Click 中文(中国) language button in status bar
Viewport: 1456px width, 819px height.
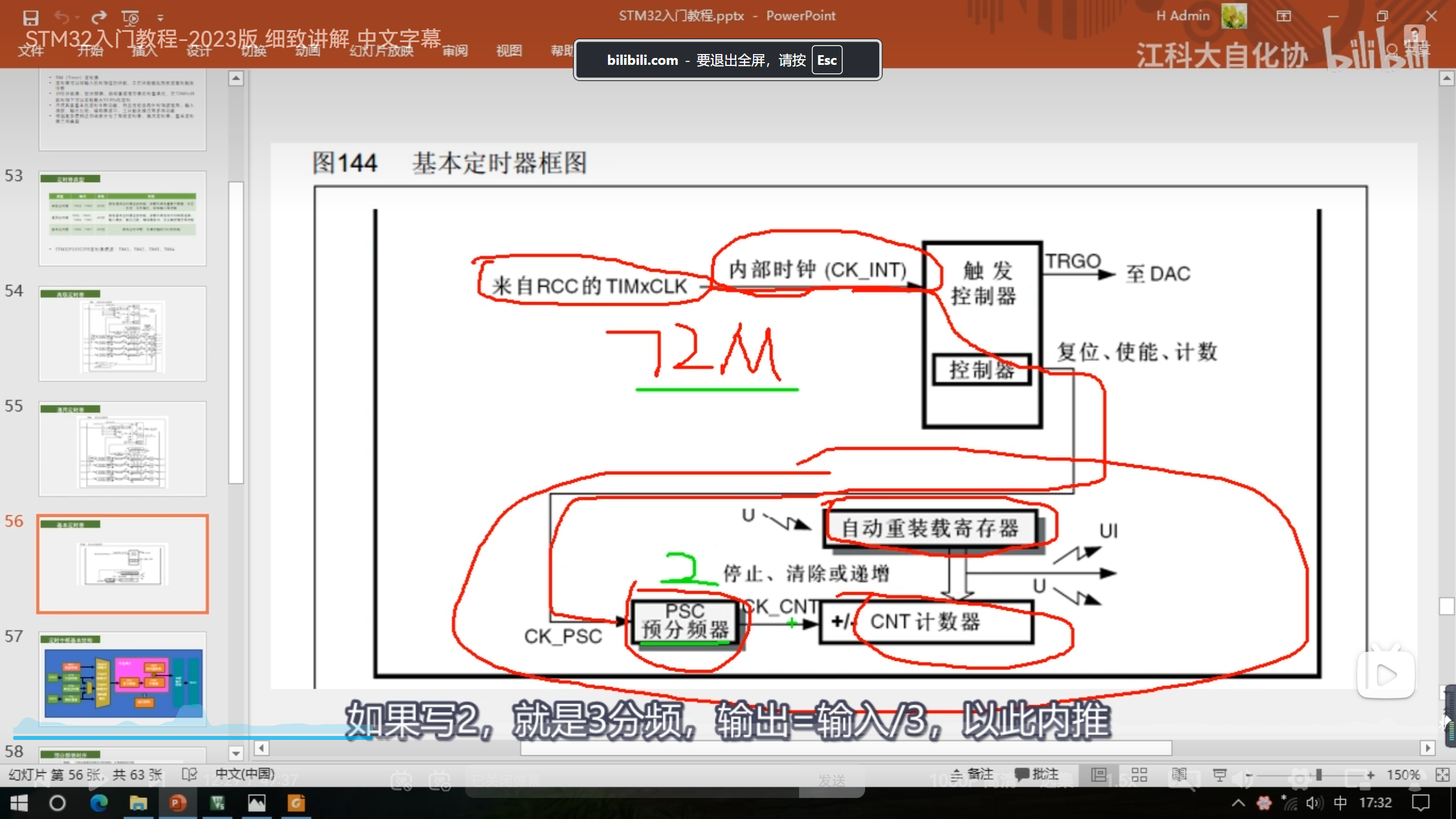(245, 774)
